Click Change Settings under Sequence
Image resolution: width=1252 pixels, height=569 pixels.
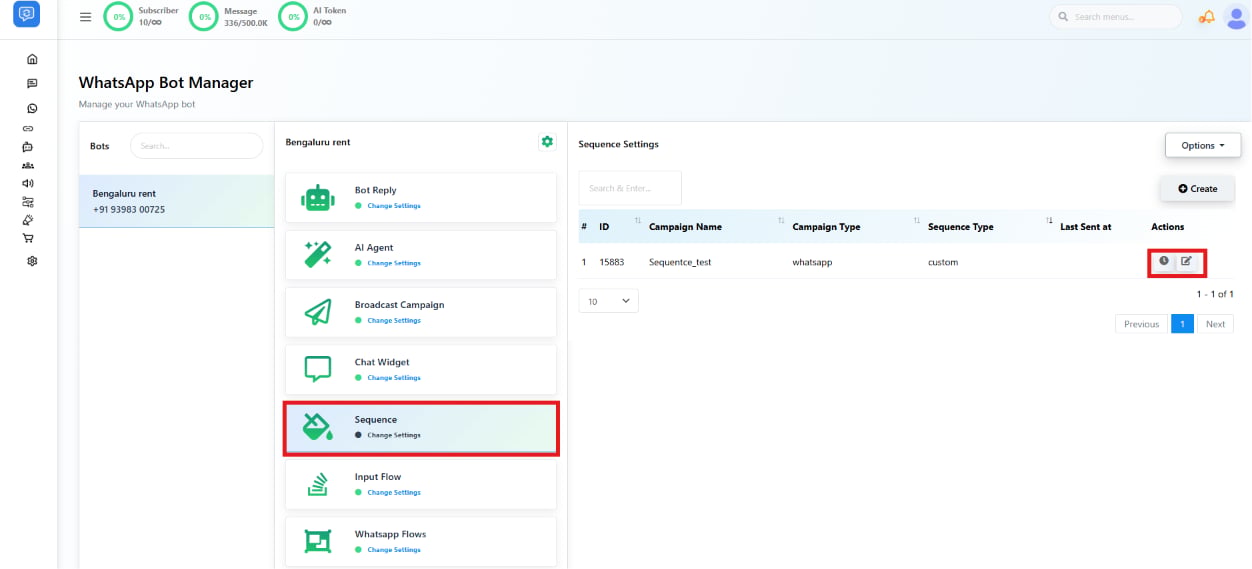tap(394, 435)
